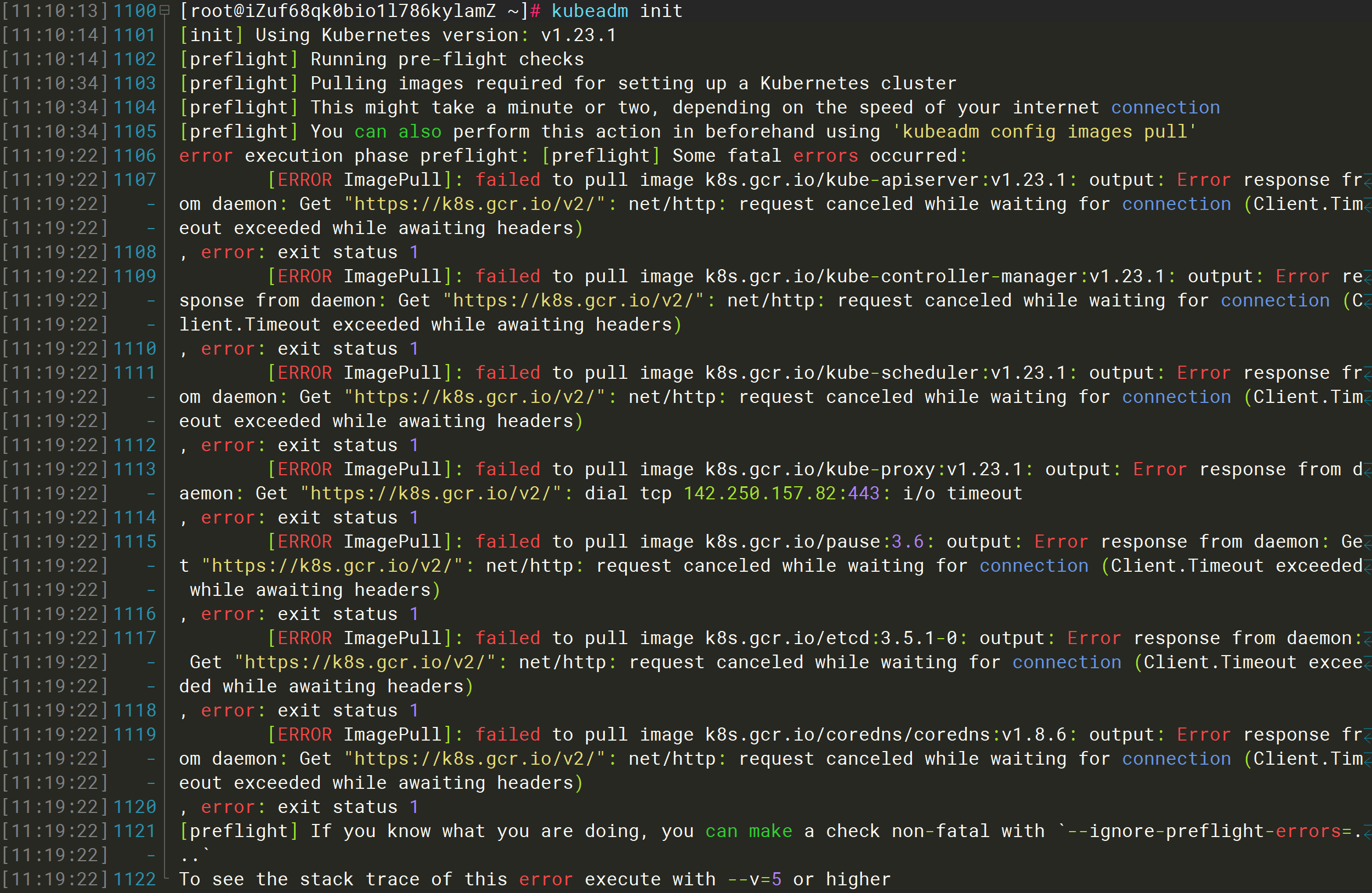Image resolution: width=1372 pixels, height=893 pixels.
Task: Click line number 1122 in gutter
Action: click(134, 879)
